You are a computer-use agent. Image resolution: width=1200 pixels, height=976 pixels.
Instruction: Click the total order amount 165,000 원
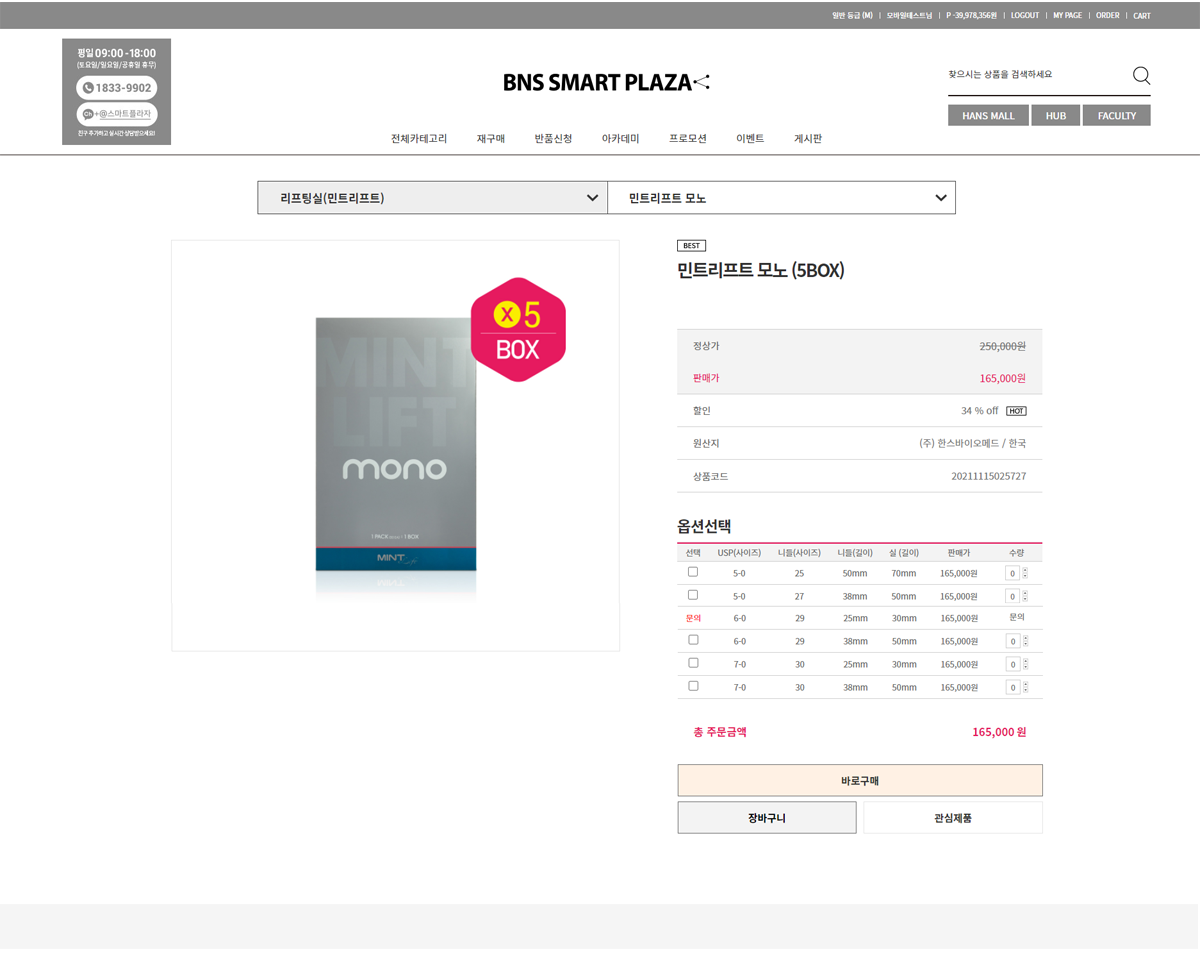coord(999,732)
